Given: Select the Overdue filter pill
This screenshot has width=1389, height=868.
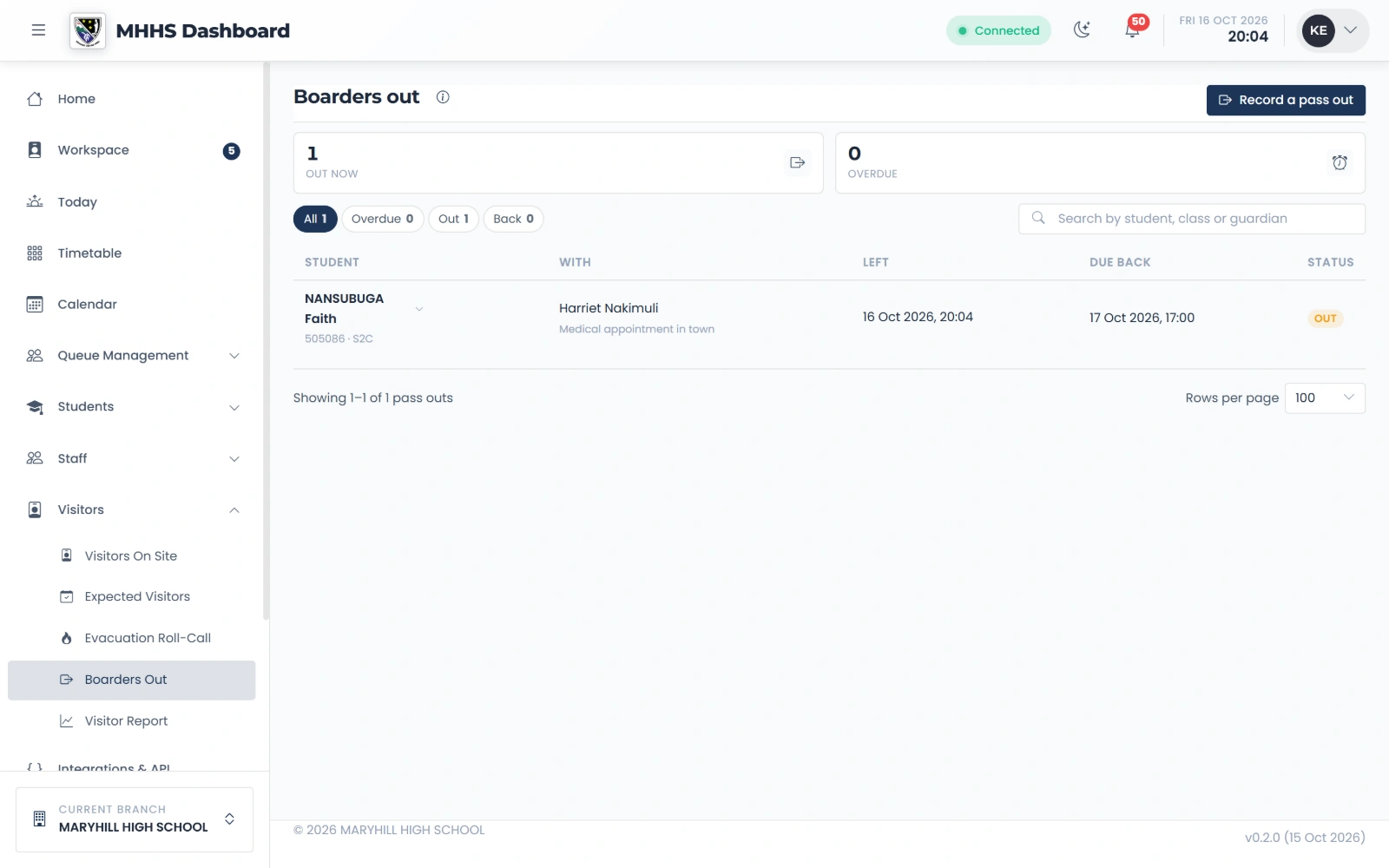Looking at the screenshot, I should [383, 219].
